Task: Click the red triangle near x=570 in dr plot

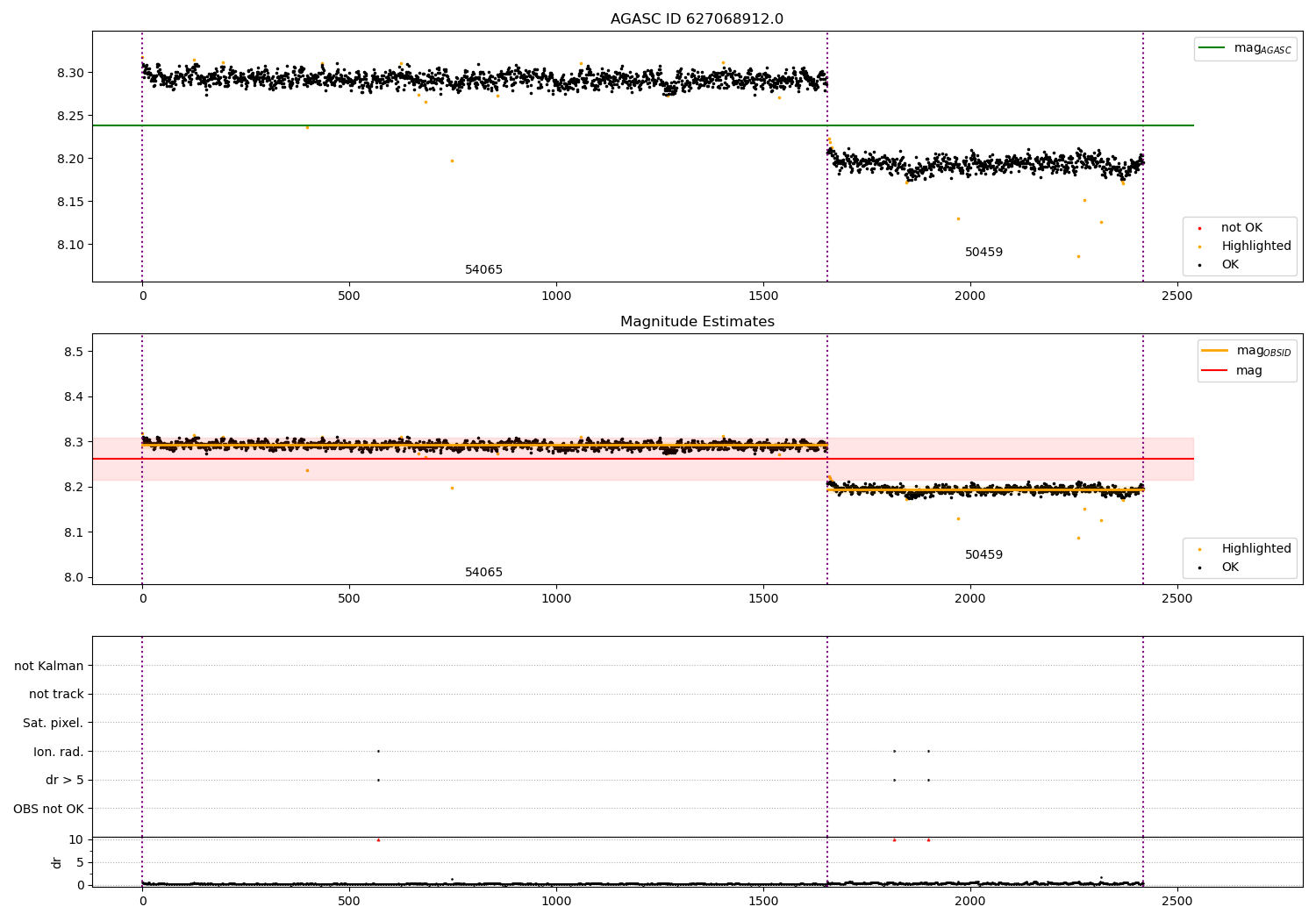Action: 378,839
